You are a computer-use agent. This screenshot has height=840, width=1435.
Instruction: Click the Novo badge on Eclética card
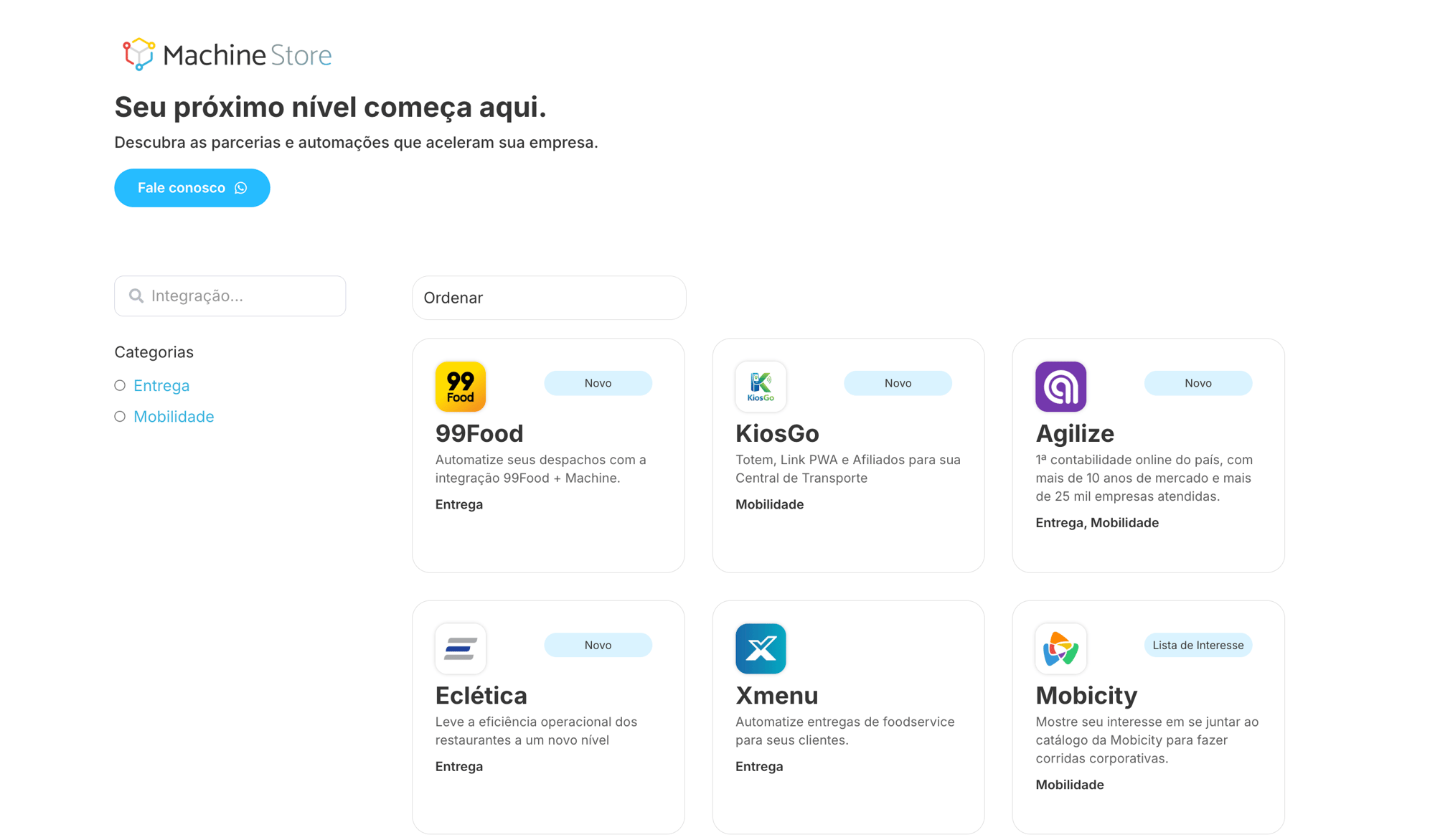(x=597, y=645)
